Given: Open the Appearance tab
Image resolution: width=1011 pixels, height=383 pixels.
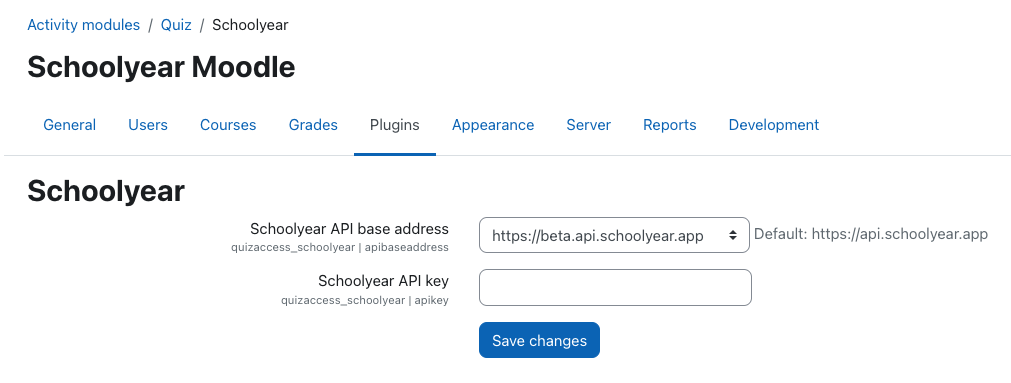Looking at the screenshot, I should click(493, 125).
